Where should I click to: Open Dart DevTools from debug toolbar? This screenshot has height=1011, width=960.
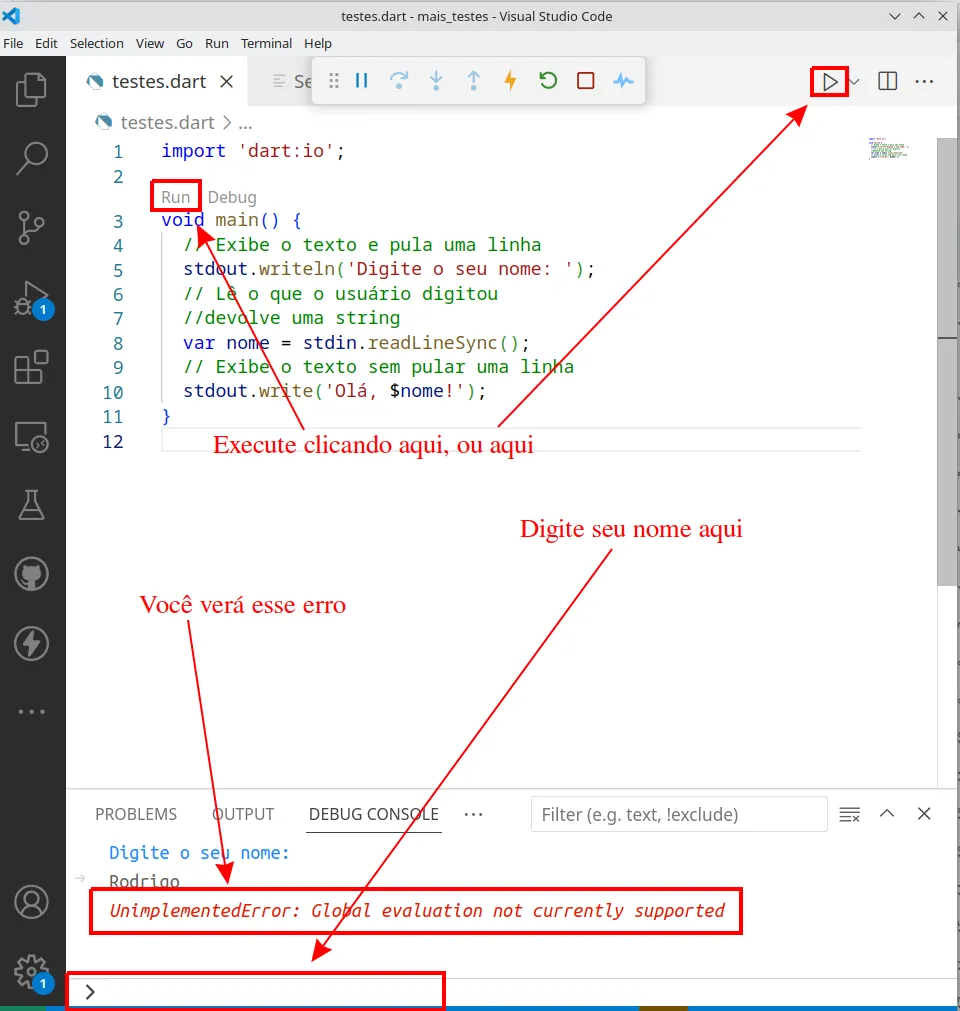pyautogui.click(x=623, y=81)
